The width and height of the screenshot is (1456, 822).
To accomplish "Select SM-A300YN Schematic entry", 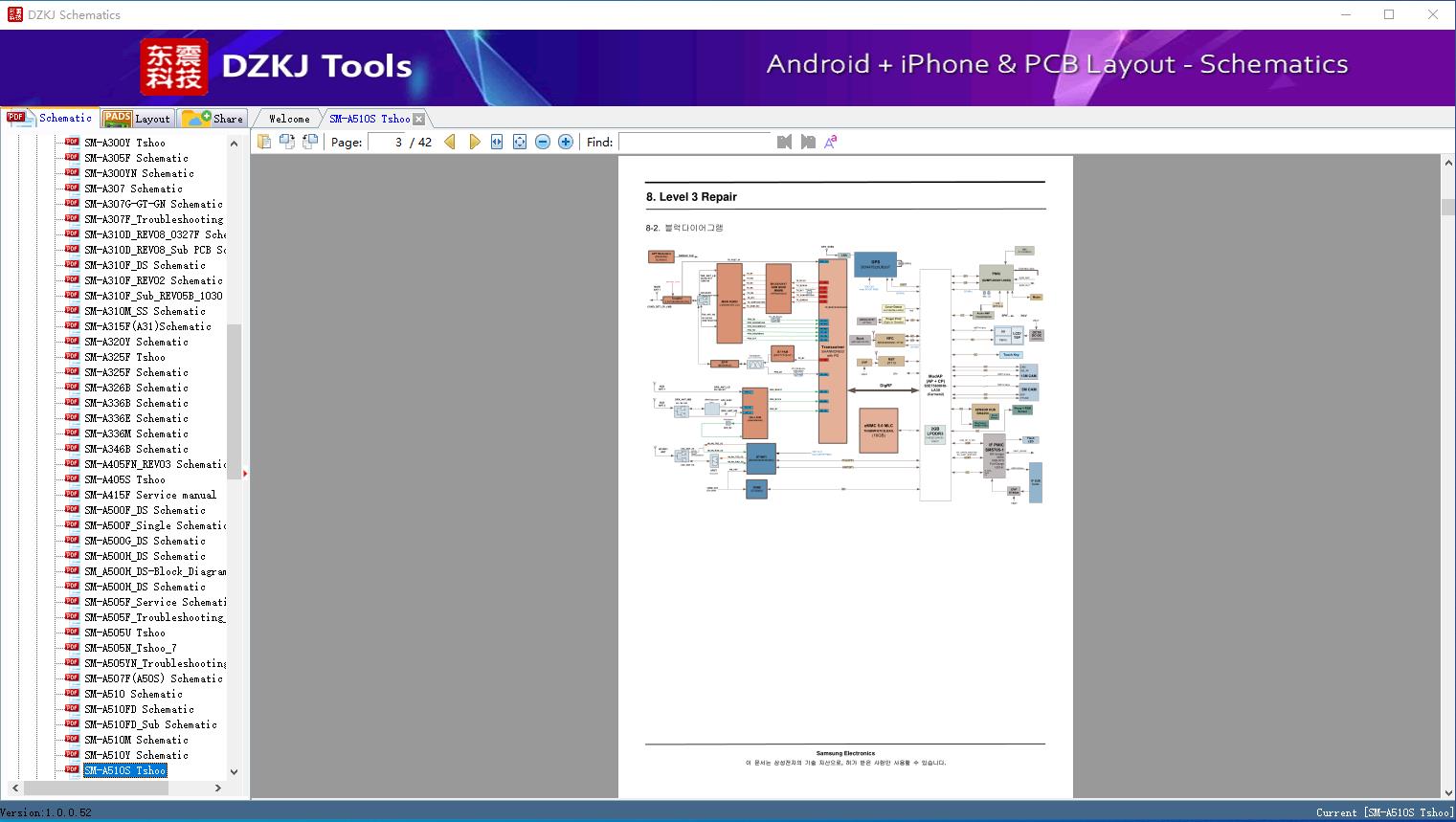I will (x=139, y=173).
